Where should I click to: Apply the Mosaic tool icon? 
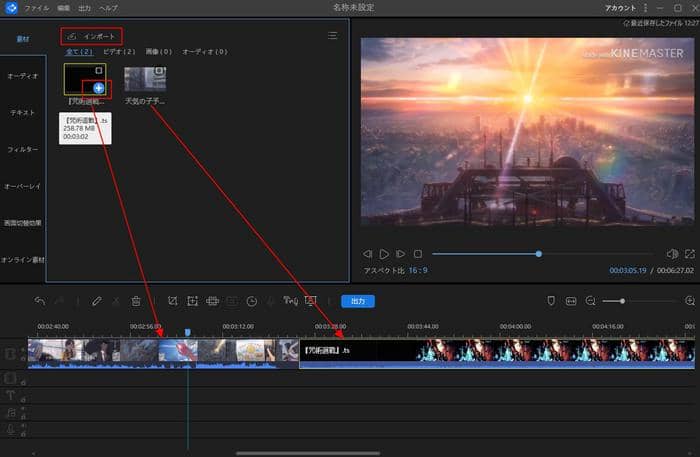coord(212,301)
